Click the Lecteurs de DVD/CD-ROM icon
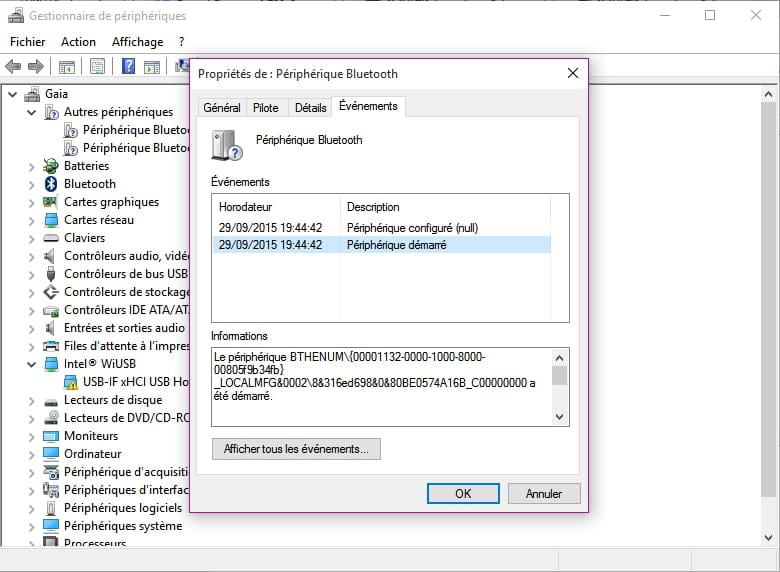This screenshot has width=780, height=572. 51,418
